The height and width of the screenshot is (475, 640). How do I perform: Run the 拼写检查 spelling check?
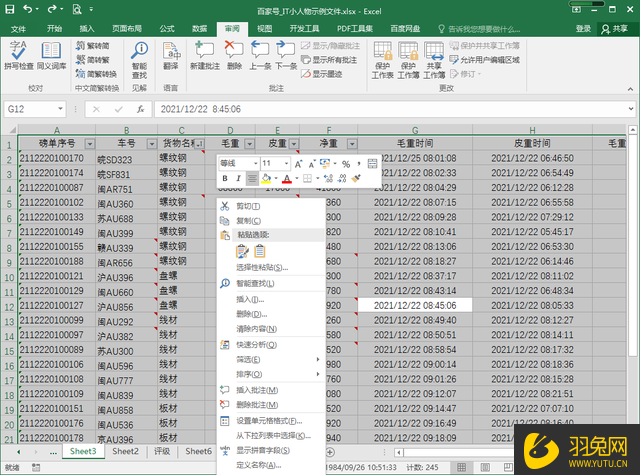click(18, 55)
